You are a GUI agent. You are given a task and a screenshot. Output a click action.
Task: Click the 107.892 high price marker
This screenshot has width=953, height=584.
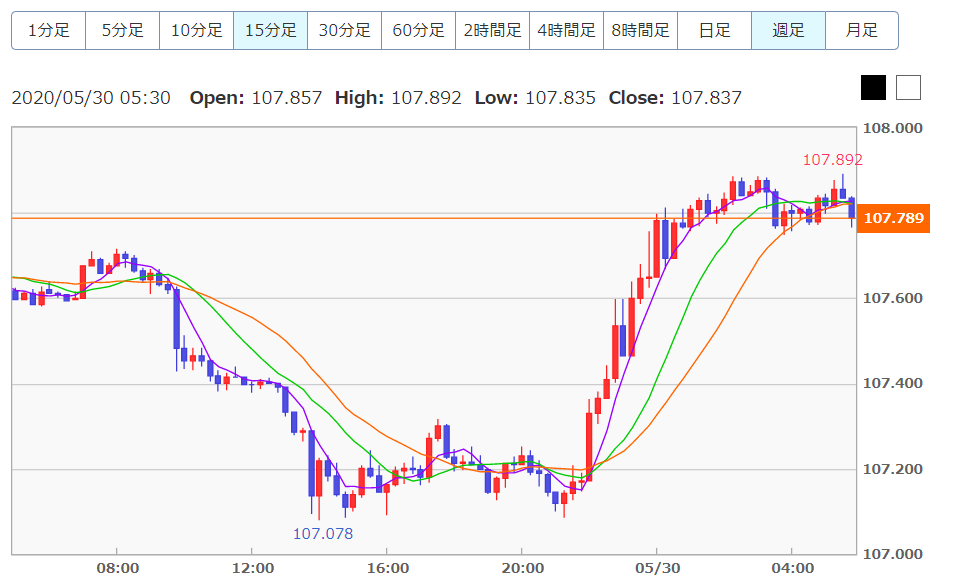click(x=833, y=160)
